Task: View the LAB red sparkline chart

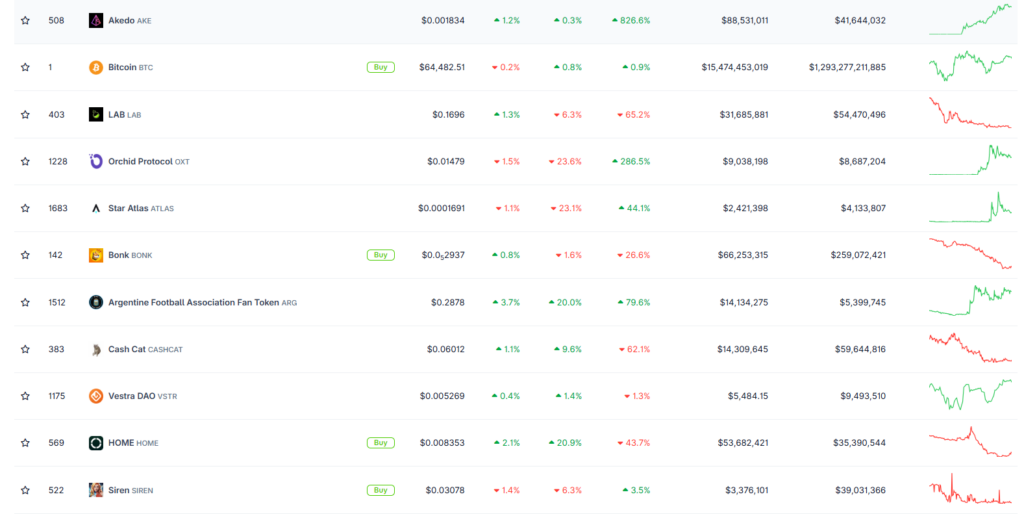Action: coord(970,114)
